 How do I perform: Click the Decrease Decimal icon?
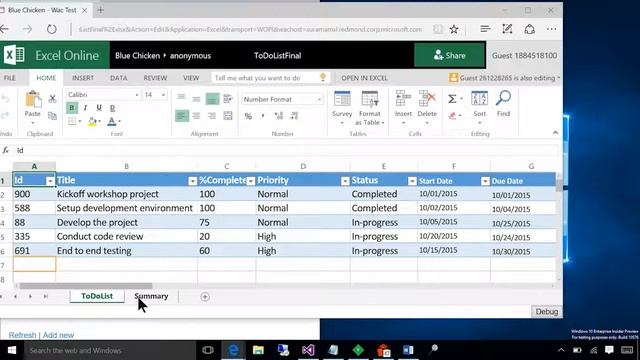click(294, 116)
